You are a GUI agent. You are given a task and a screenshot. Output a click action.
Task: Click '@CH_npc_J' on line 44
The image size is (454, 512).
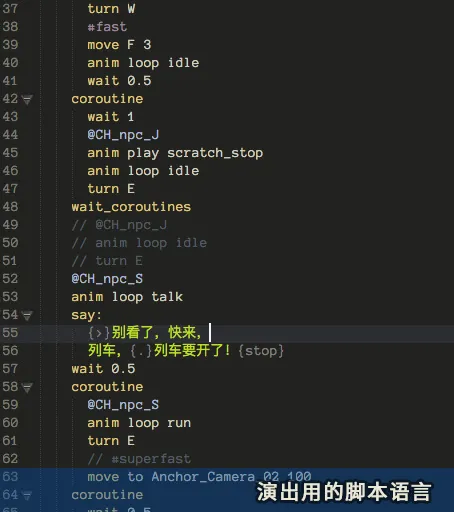click(x=123, y=135)
